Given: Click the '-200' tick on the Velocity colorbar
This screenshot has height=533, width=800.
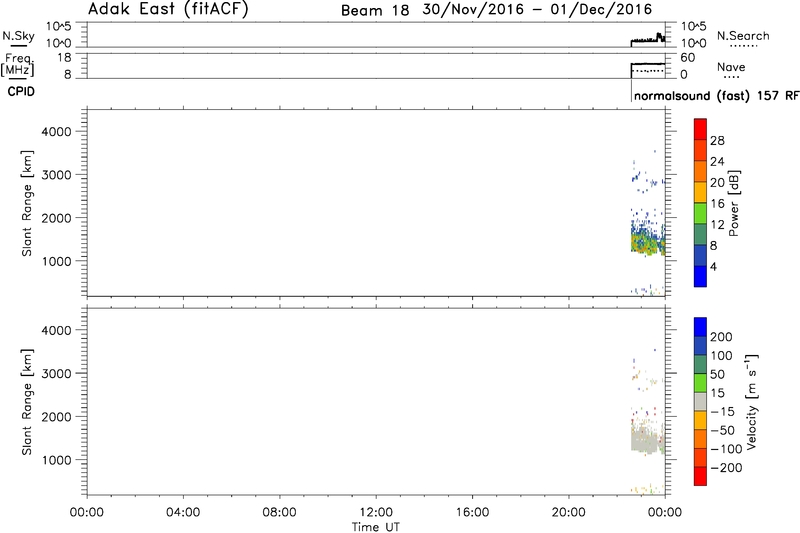Looking at the screenshot, I should [726, 468].
